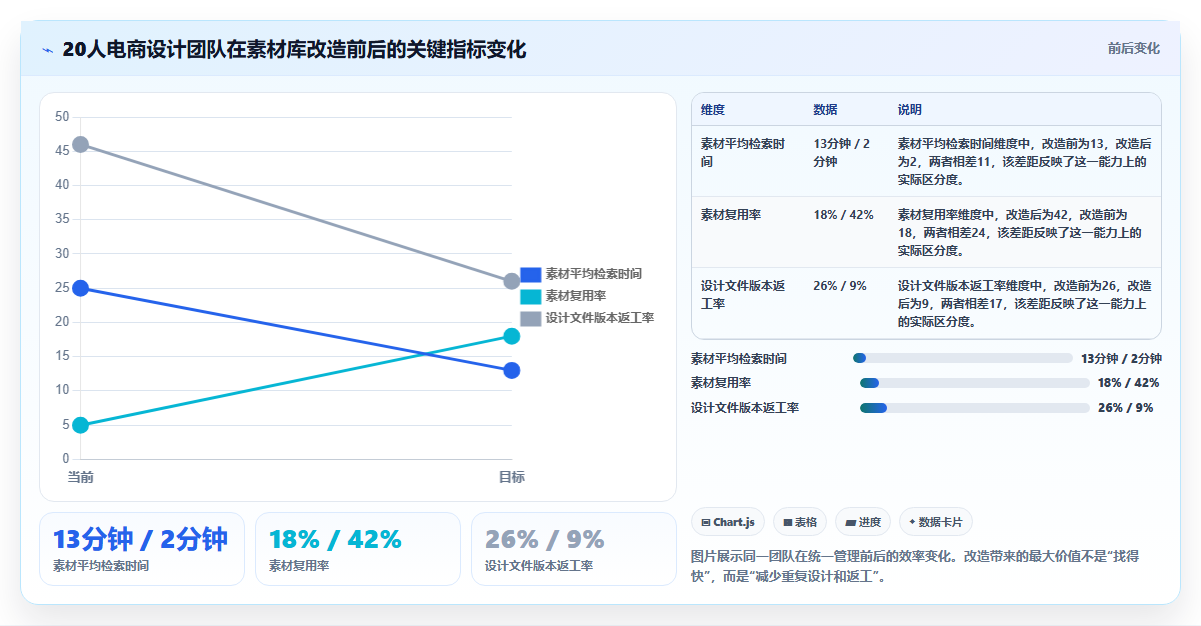Click the 维度 column header
Image resolution: width=1201 pixels, height=626 pixels.
(x=713, y=110)
